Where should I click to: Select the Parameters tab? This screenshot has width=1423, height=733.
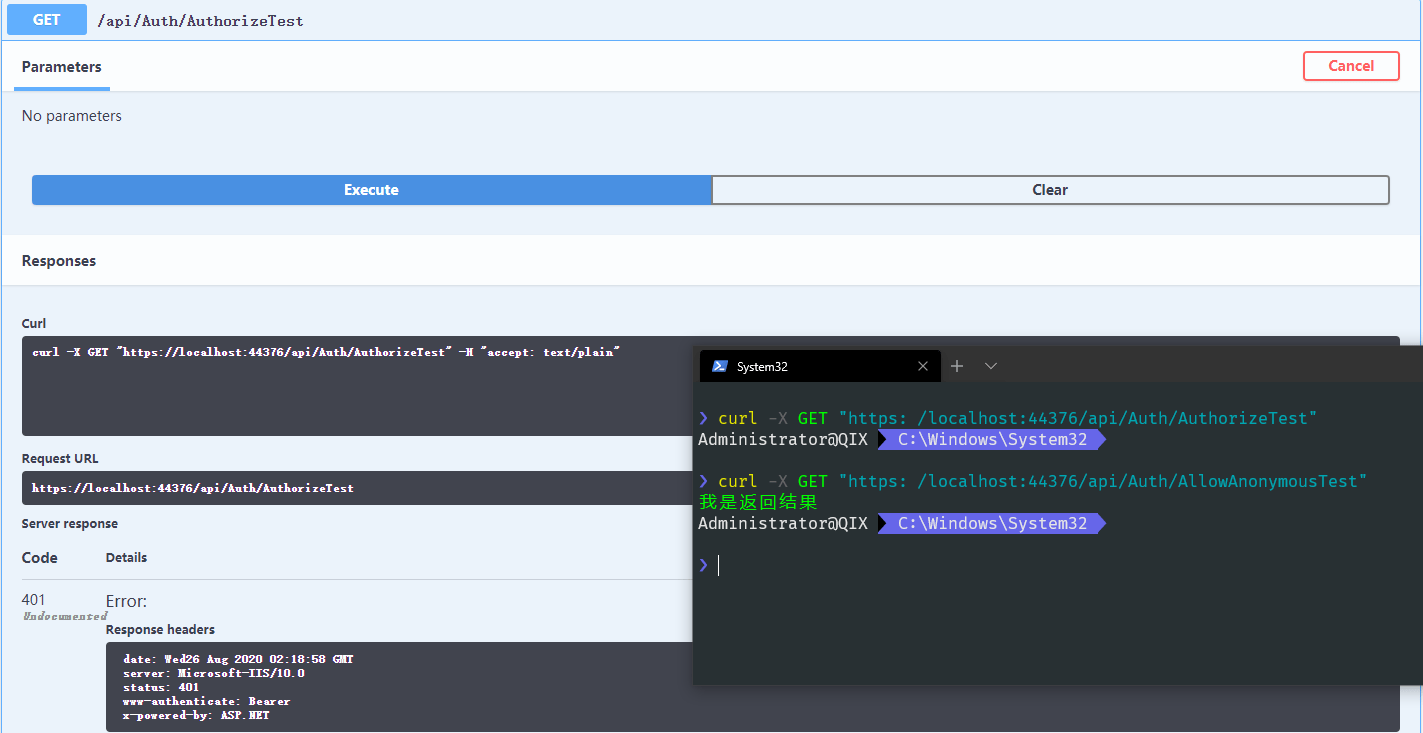[x=61, y=67]
